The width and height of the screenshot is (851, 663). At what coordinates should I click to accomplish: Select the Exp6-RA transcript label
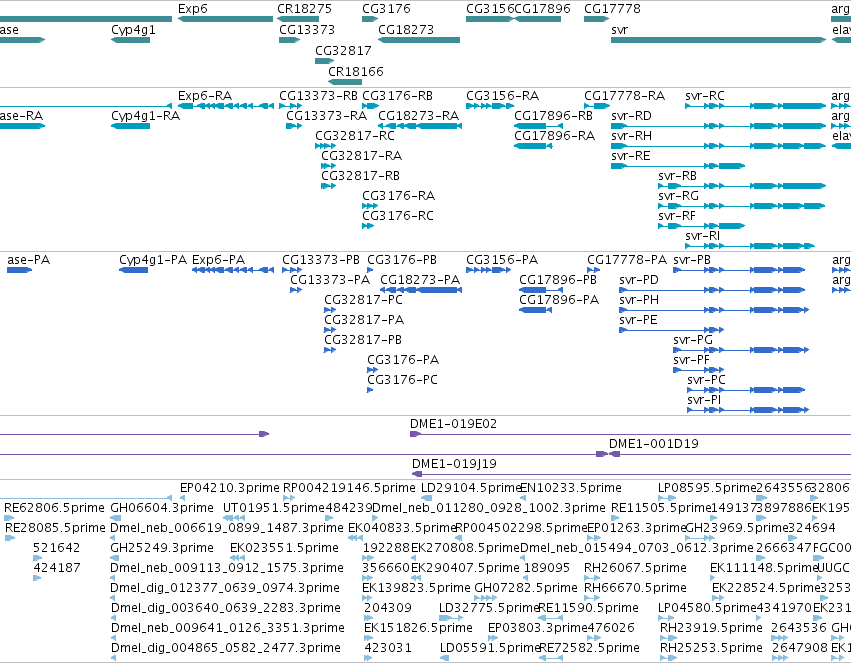[x=205, y=96]
